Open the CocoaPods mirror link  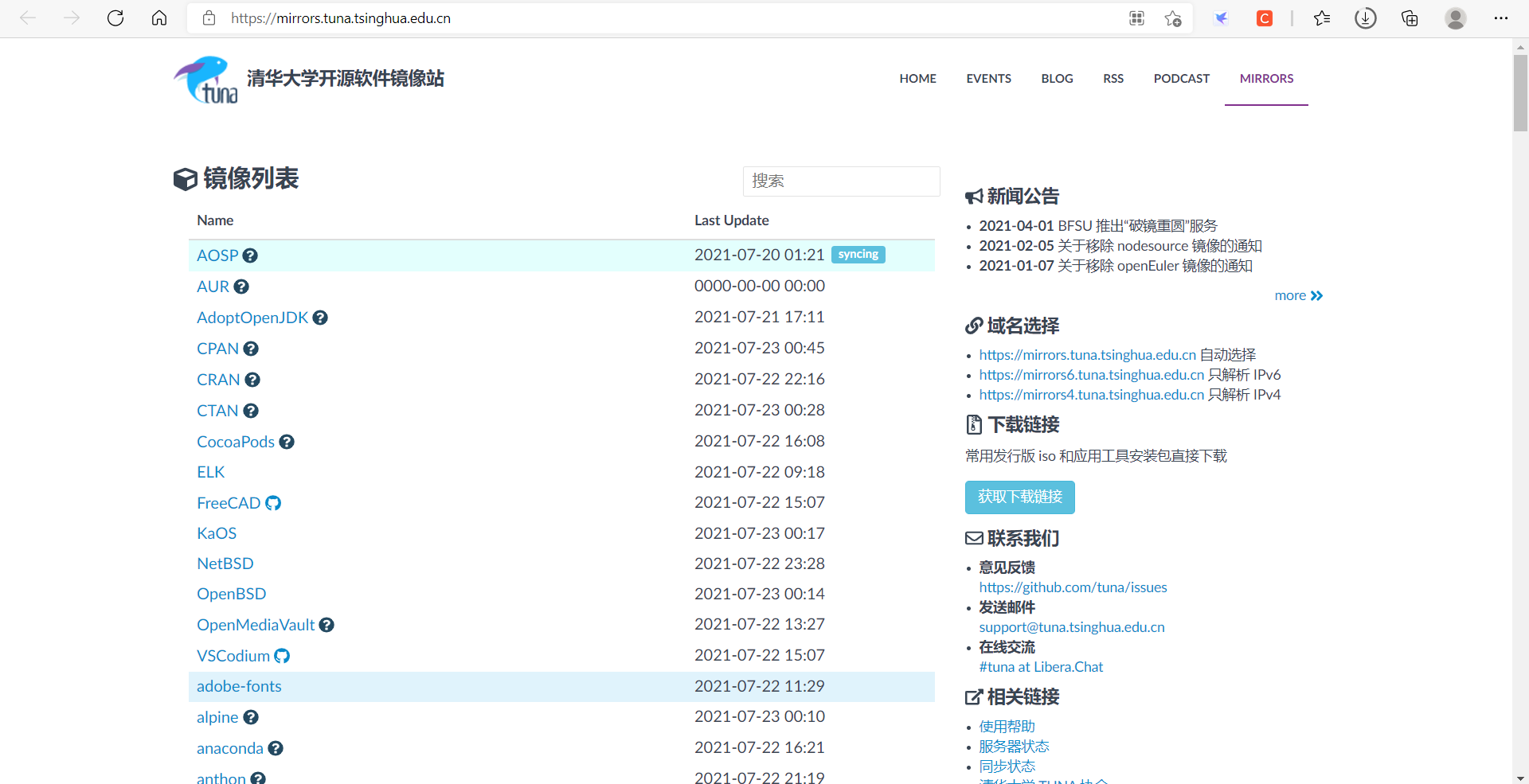coord(236,442)
